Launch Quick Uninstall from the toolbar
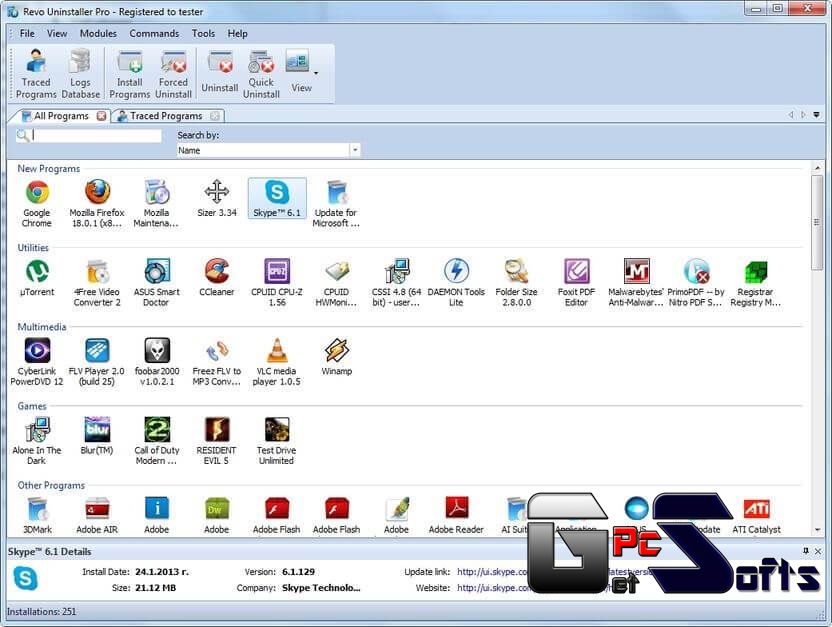This screenshot has width=832, height=627. pos(261,74)
